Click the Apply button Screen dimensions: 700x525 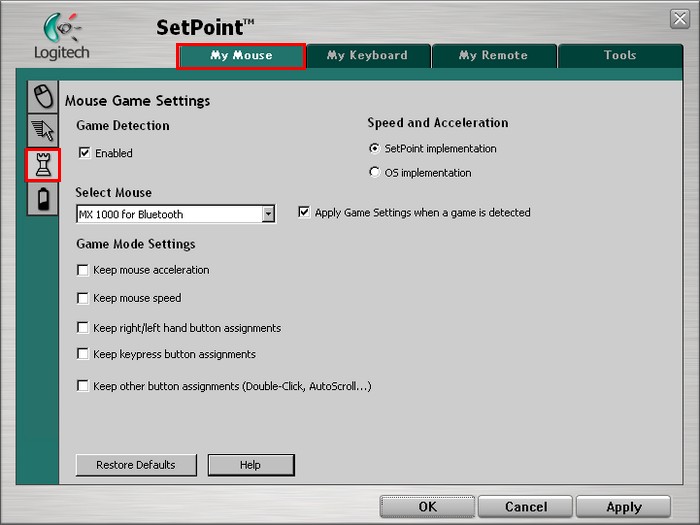pos(624,507)
